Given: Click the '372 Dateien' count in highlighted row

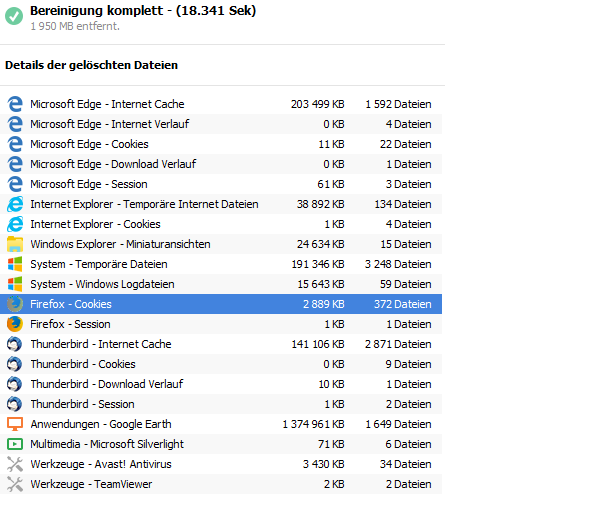Looking at the screenshot, I should pyautogui.click(x=403, y=304).
